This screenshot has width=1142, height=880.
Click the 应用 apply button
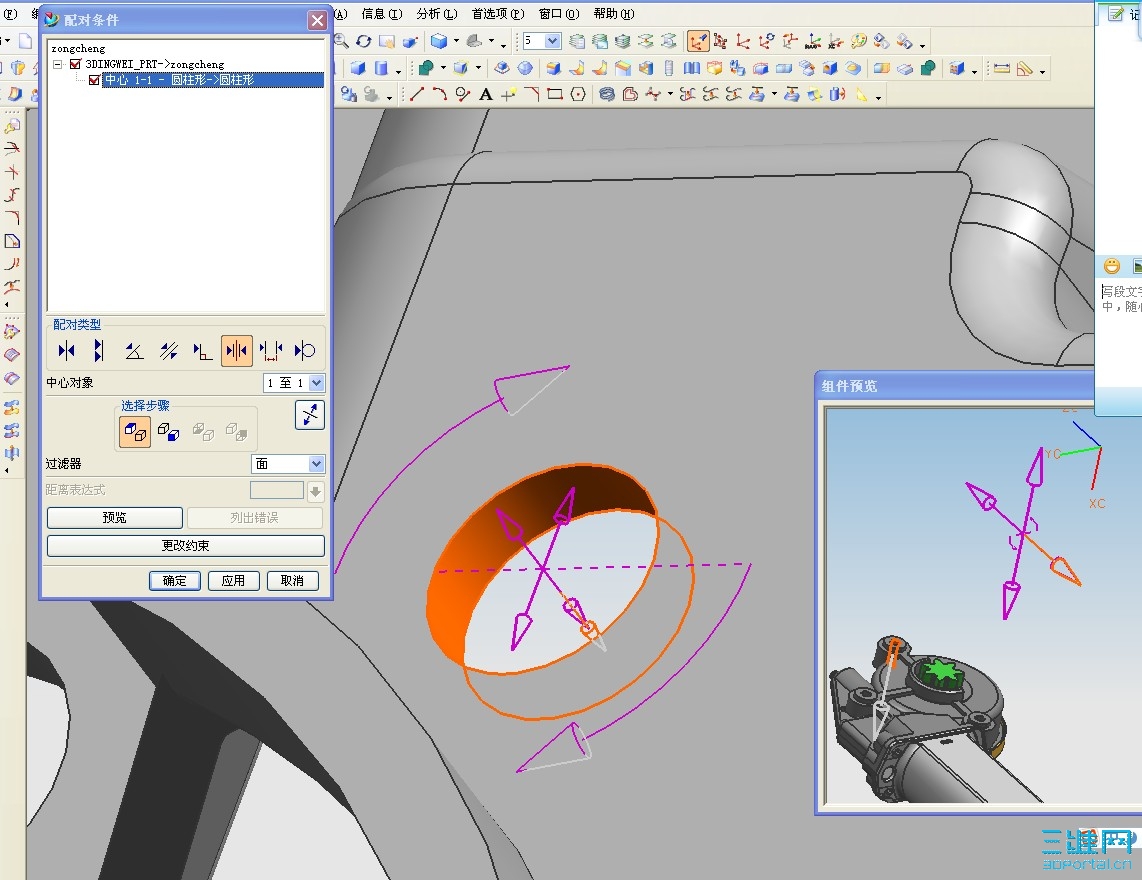(234, 581)
